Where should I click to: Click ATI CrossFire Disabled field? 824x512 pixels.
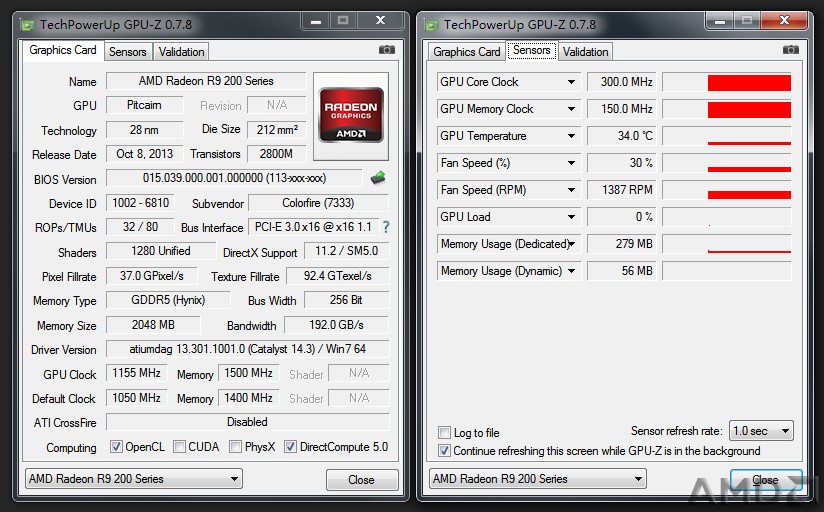[x=248, y=422]
